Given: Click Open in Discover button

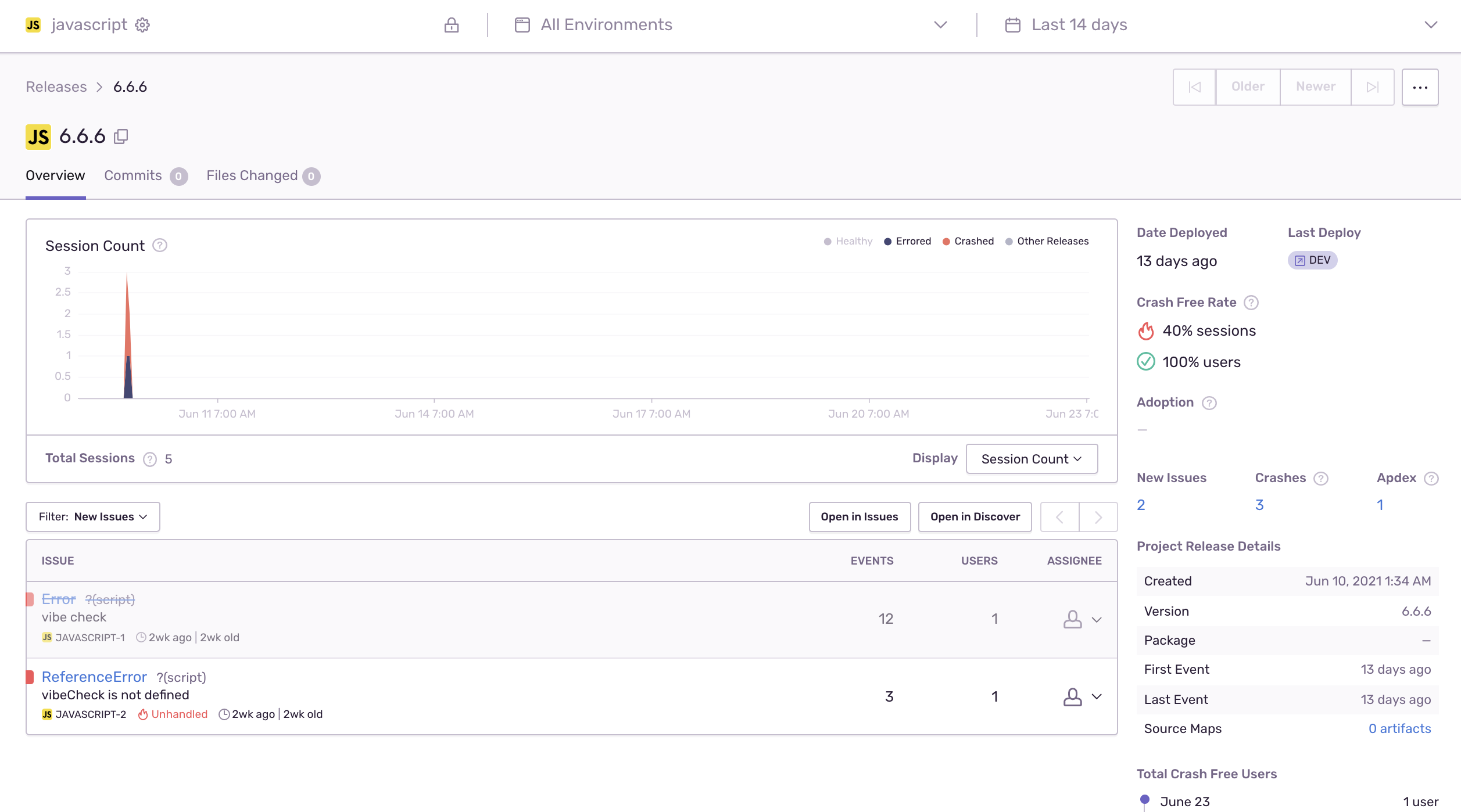Looking at the screenshot, I should click(975, 517).
